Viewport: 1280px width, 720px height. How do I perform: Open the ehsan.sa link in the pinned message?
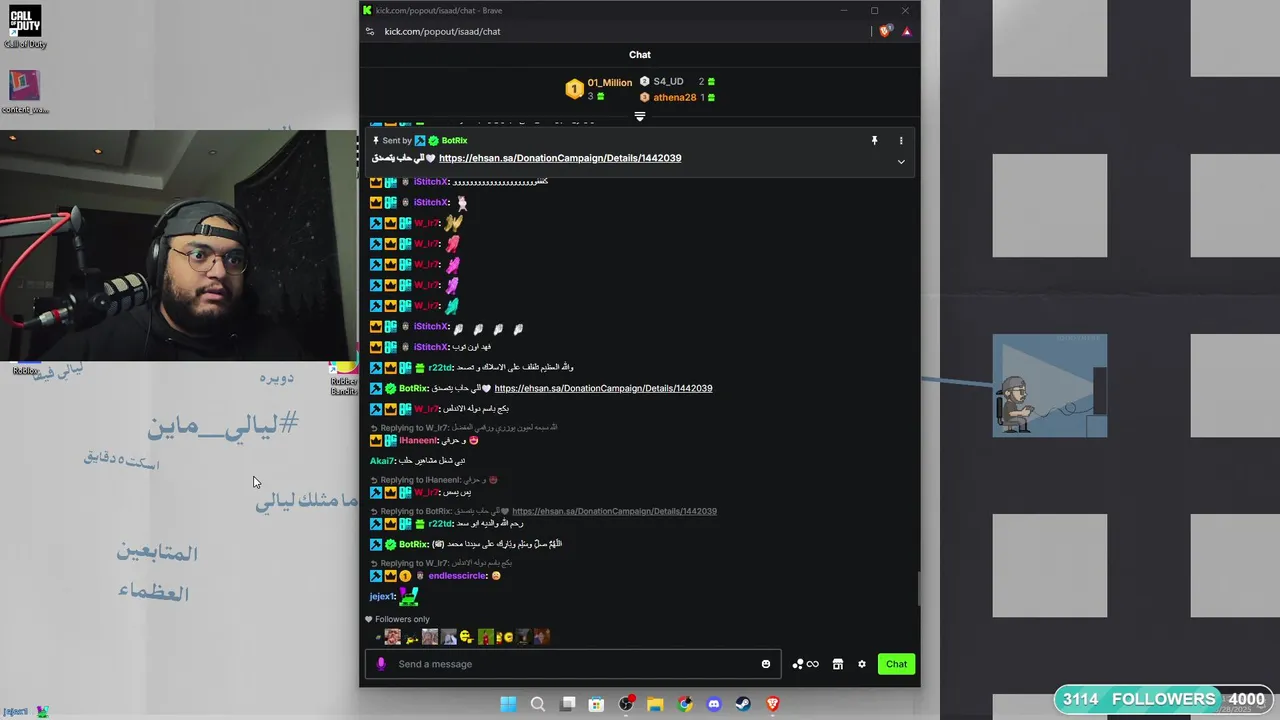(560, 158)
